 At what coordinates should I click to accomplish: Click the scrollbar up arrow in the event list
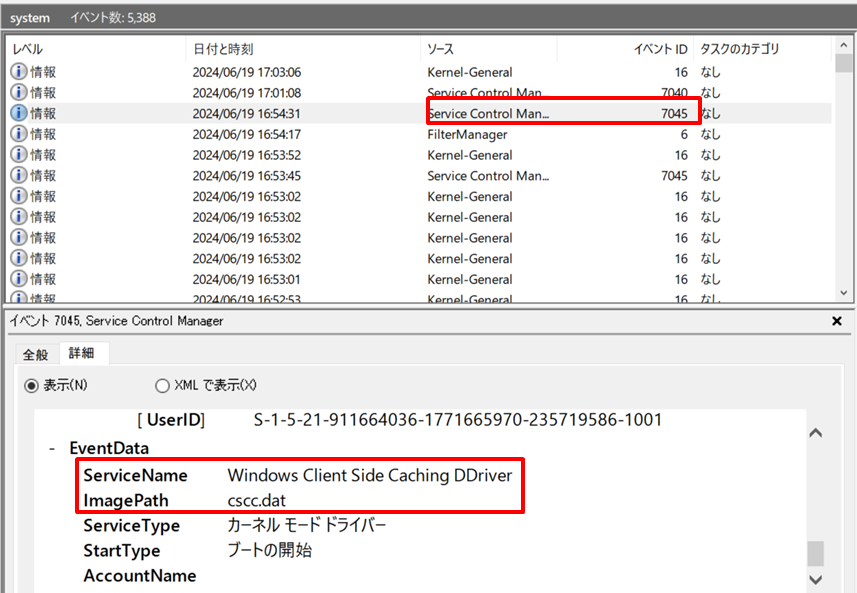click(x=845, y=45)
